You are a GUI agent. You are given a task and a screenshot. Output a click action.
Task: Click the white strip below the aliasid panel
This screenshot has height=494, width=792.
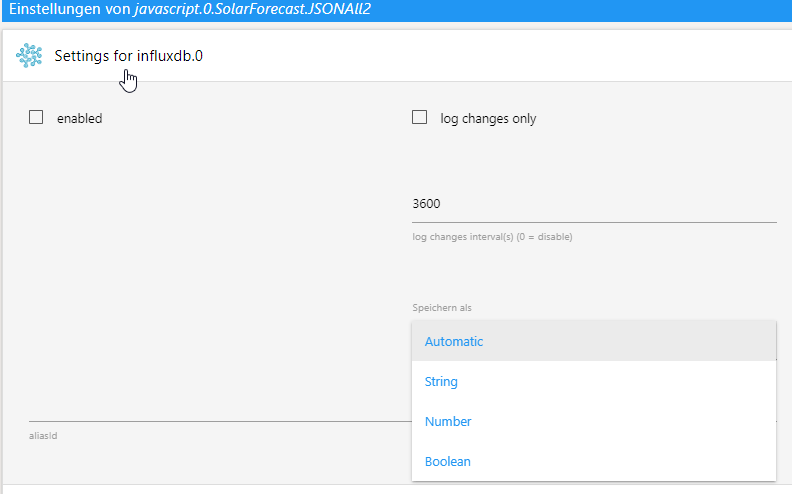click(200, 489)
